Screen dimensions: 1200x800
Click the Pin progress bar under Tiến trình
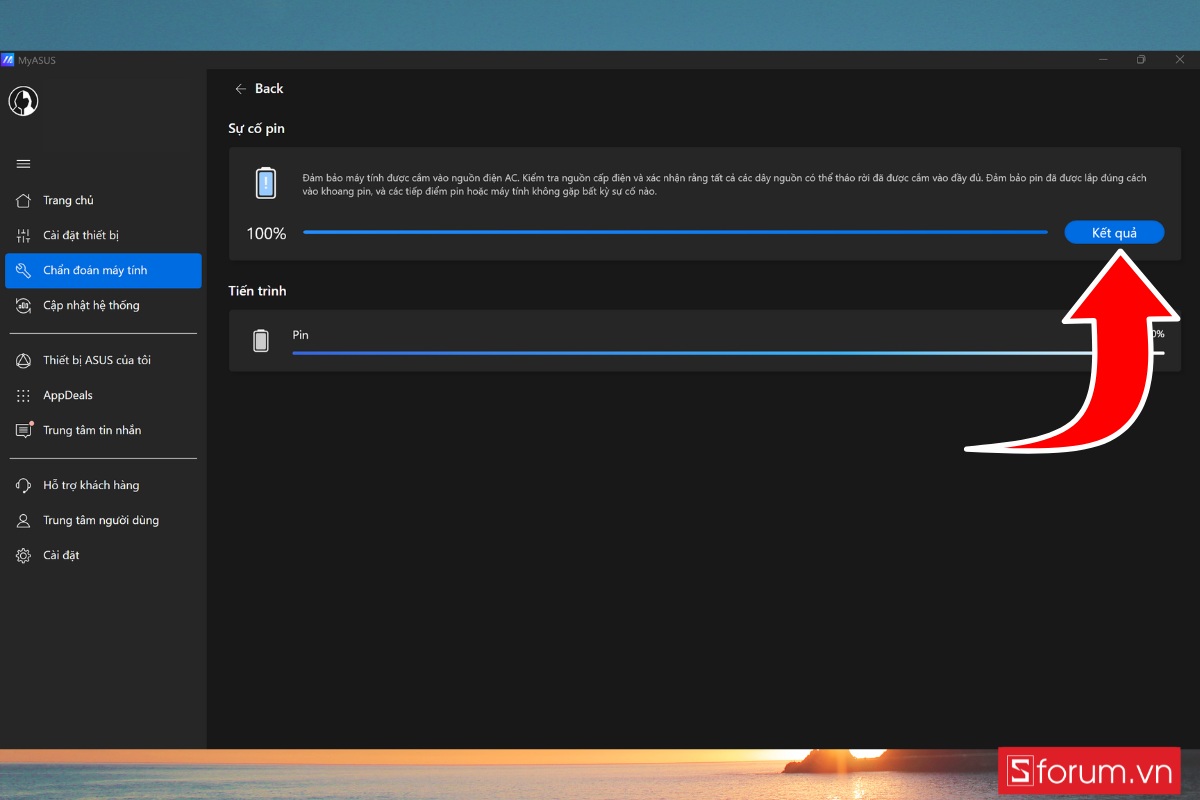click(x=728, y=353)
